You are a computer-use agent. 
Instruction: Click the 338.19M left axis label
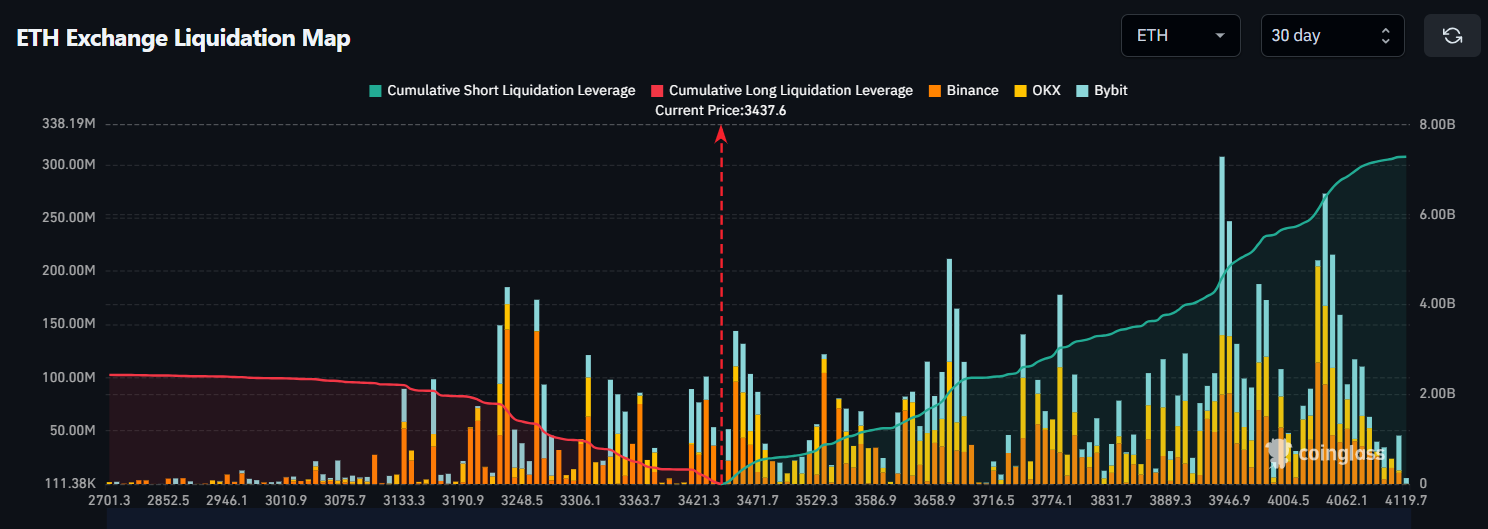pos(68,125)
